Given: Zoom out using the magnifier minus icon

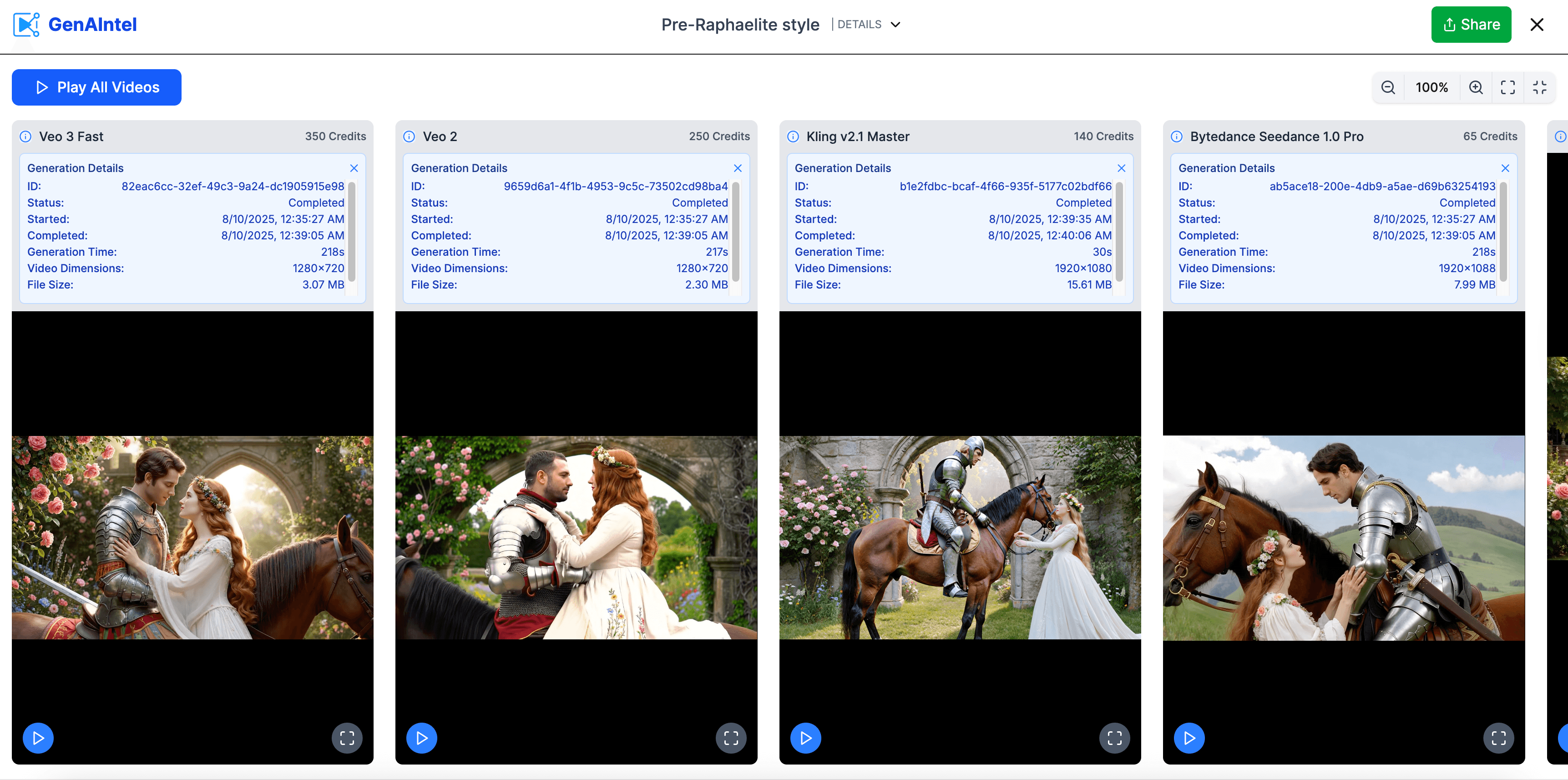Looking at the screenshot, I should click(x=1388, y=87).
